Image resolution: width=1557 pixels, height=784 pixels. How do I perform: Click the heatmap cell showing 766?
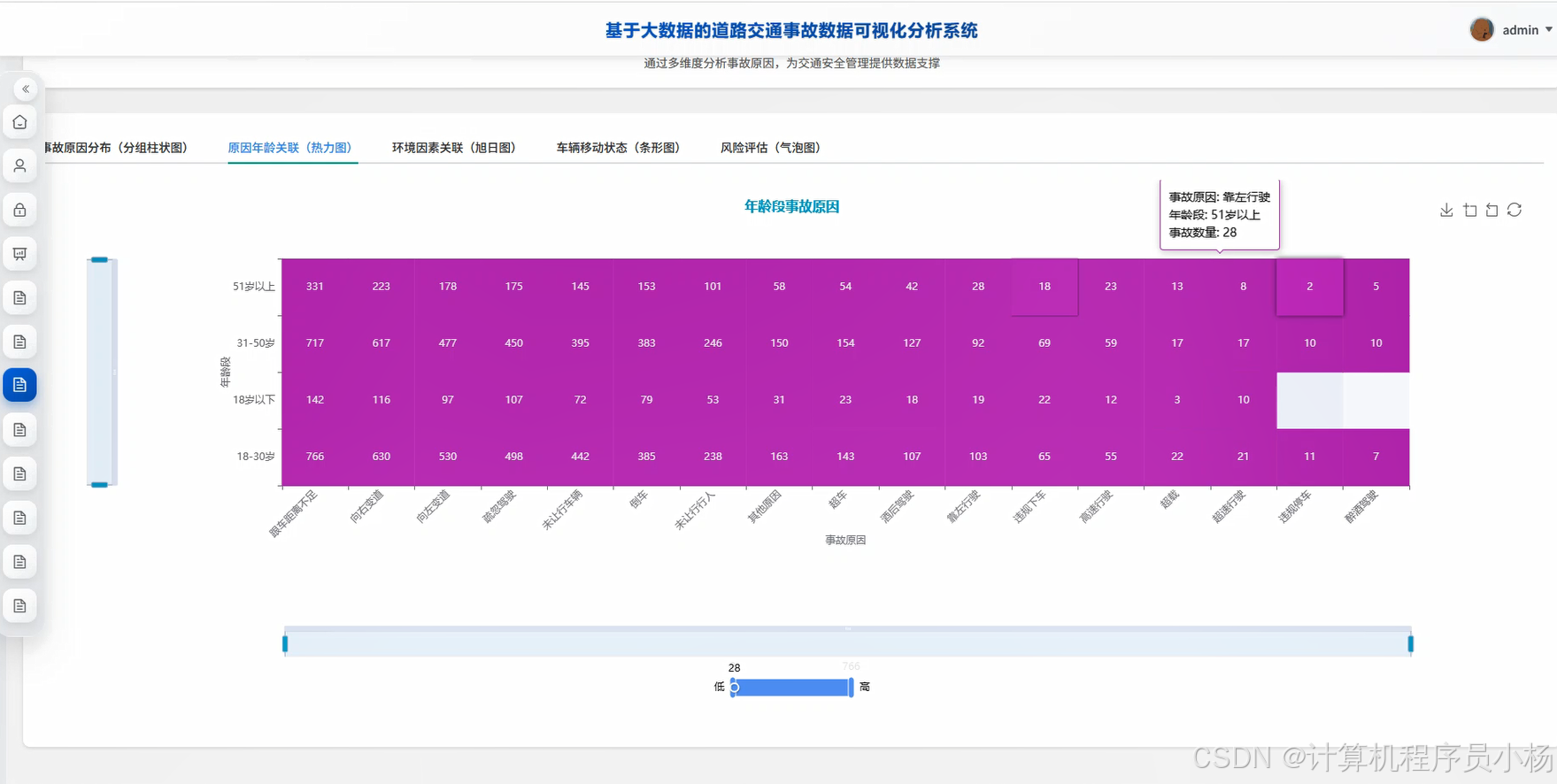click(315, 457)
